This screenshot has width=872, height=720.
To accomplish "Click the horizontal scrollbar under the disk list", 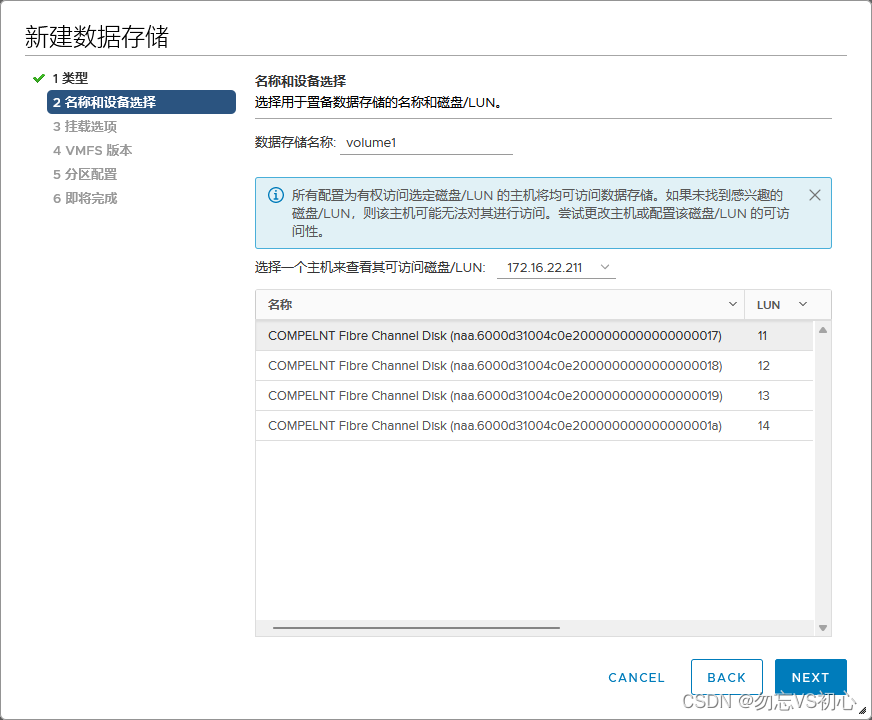I will (416, 628).
